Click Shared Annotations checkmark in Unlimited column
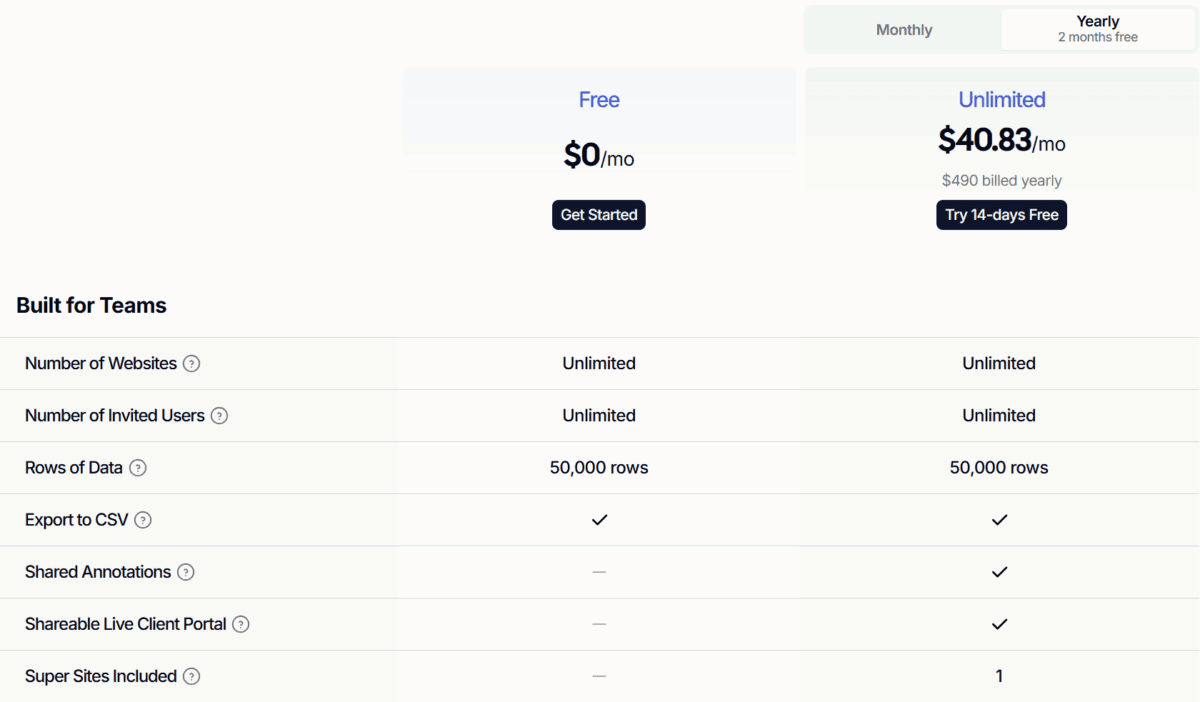Viewport: 1200px width, 702px height. [x=999, y=572]
